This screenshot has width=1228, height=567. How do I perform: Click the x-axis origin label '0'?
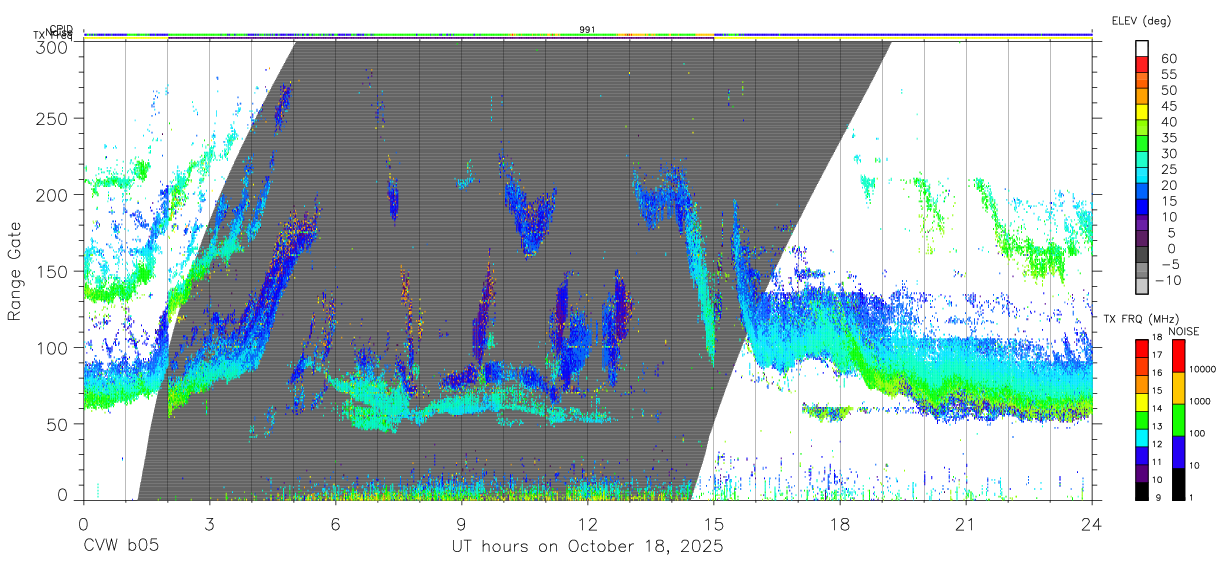pyautogui.click(x=83, y=524)
